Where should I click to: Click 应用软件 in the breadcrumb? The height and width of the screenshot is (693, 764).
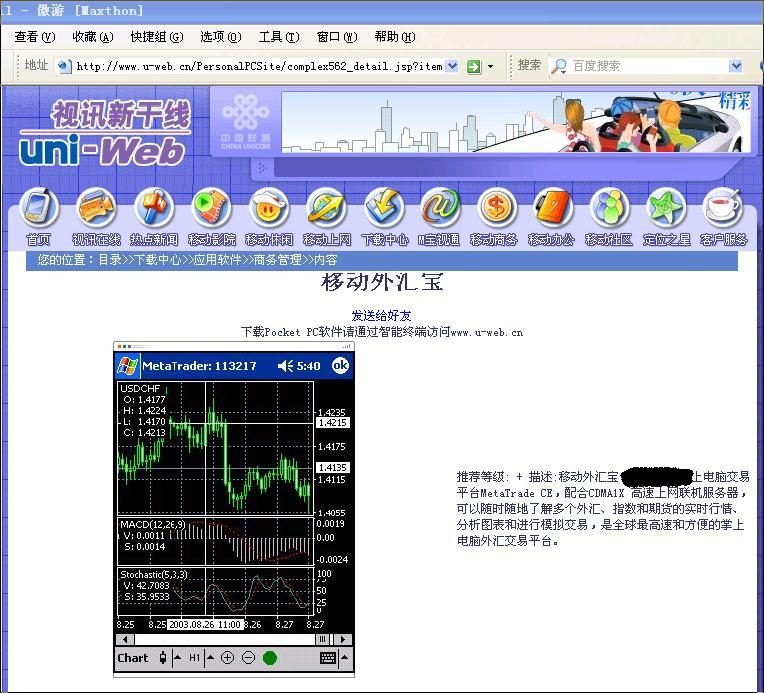click(x=217, y=260)
